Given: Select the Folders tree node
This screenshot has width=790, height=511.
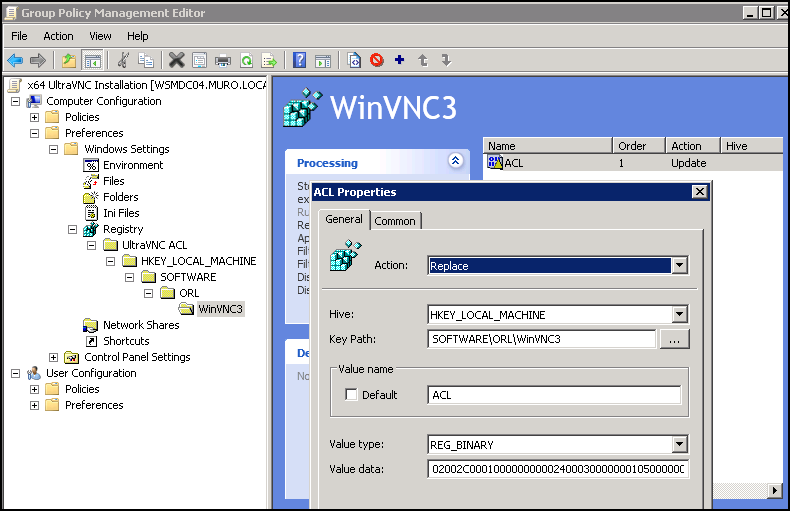Looking at the screenshot, I should point(121,197).
